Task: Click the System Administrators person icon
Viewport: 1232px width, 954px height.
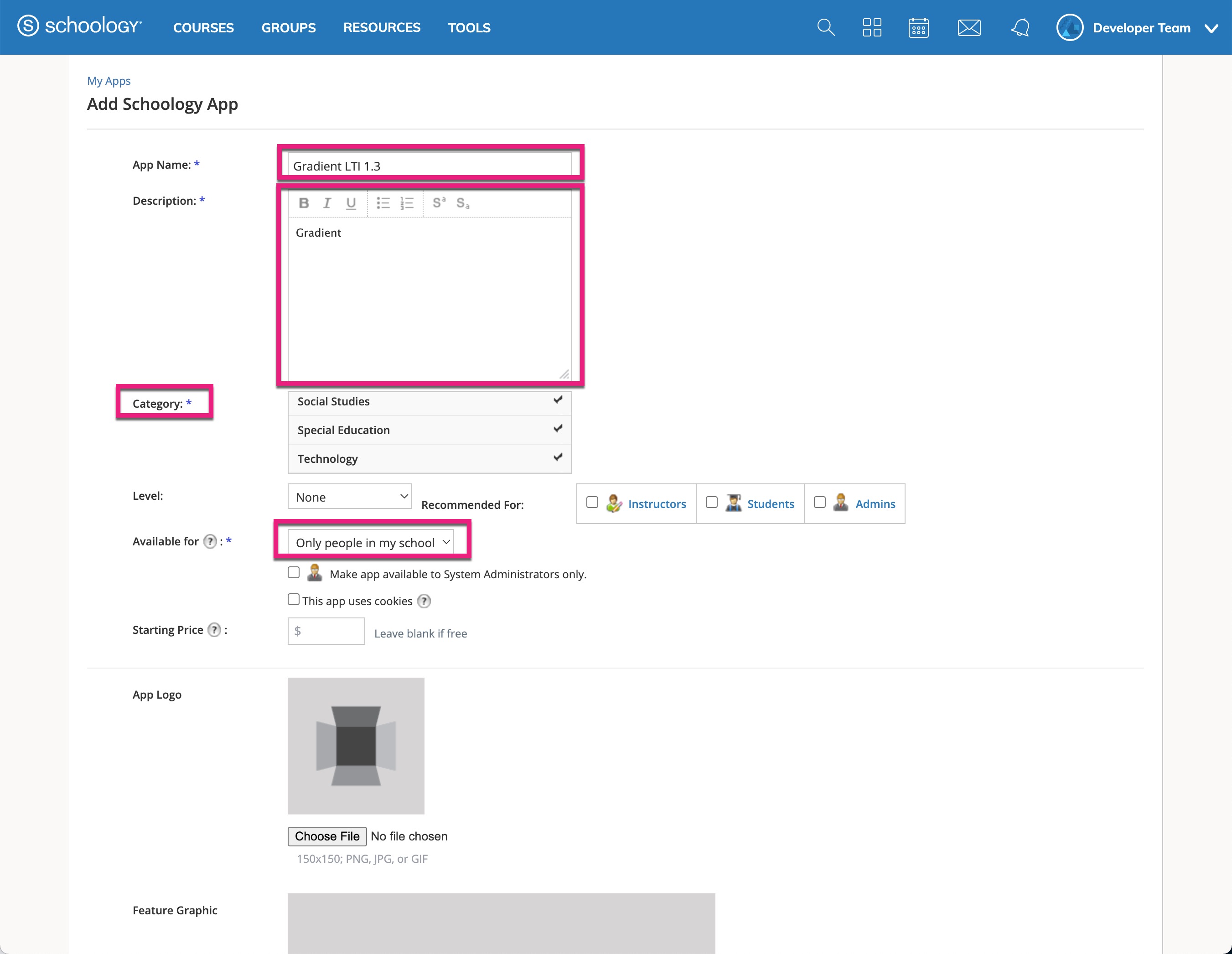Action: pos(314,573)
